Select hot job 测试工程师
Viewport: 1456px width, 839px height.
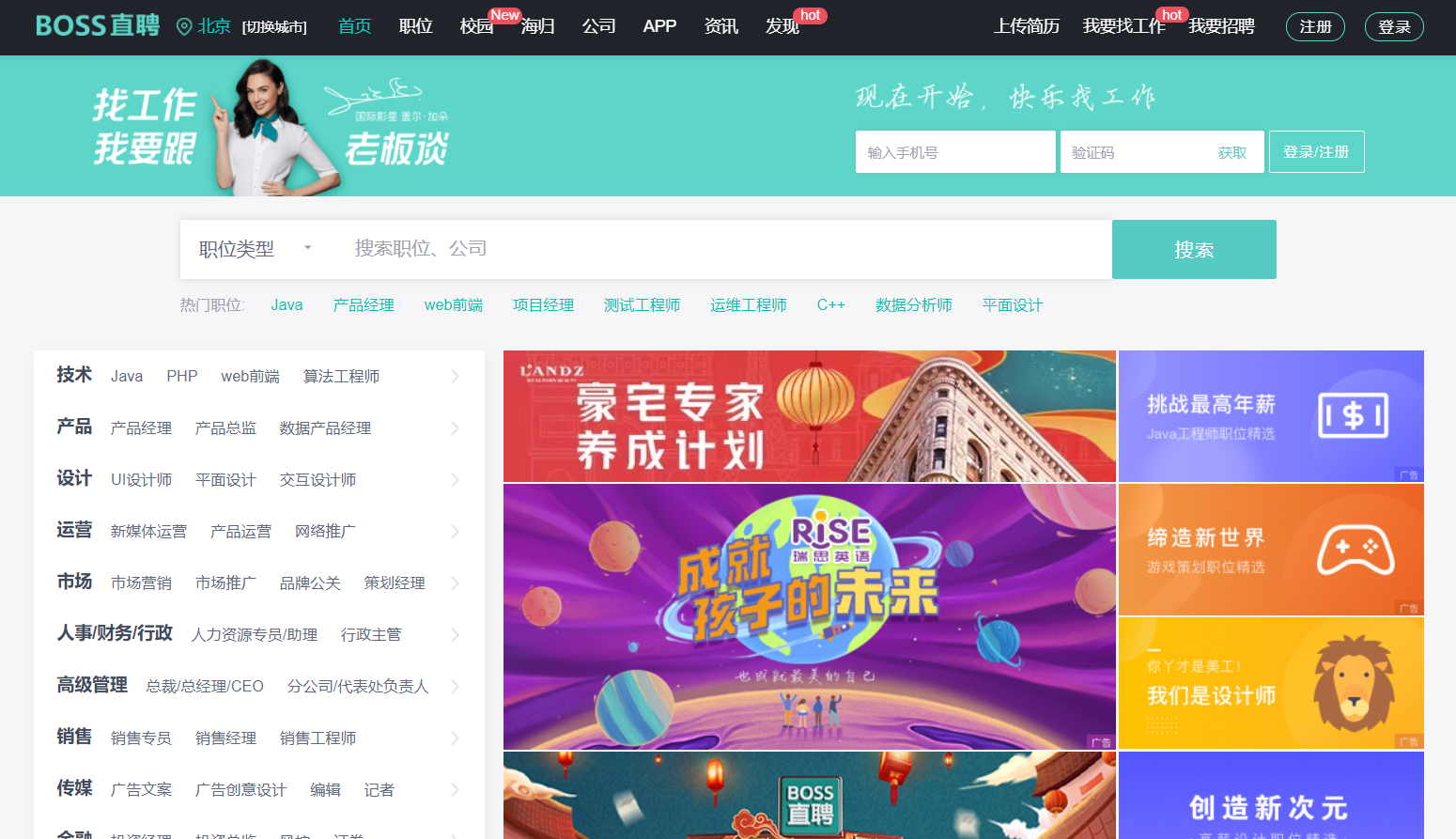pyautogui.click(x=642, y=305)
